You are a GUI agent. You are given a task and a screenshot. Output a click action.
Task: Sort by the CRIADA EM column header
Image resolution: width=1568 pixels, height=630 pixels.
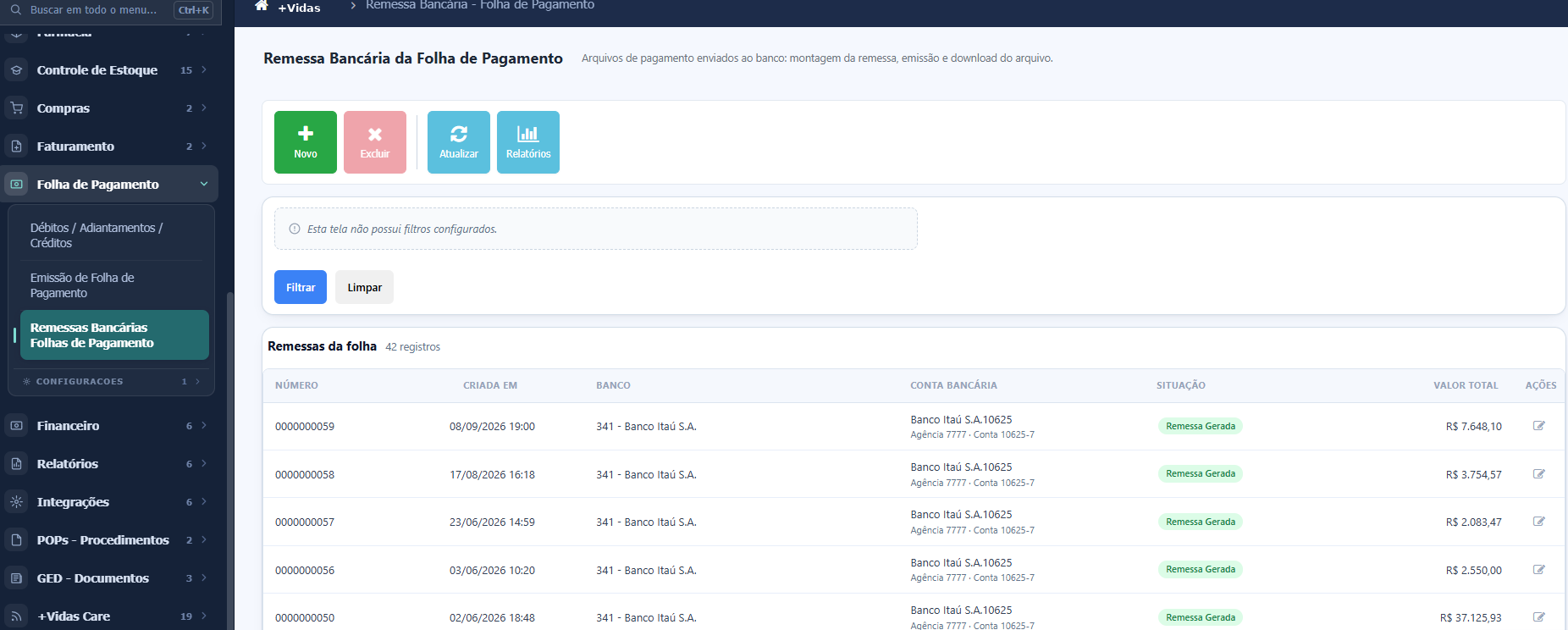[490, 385]
